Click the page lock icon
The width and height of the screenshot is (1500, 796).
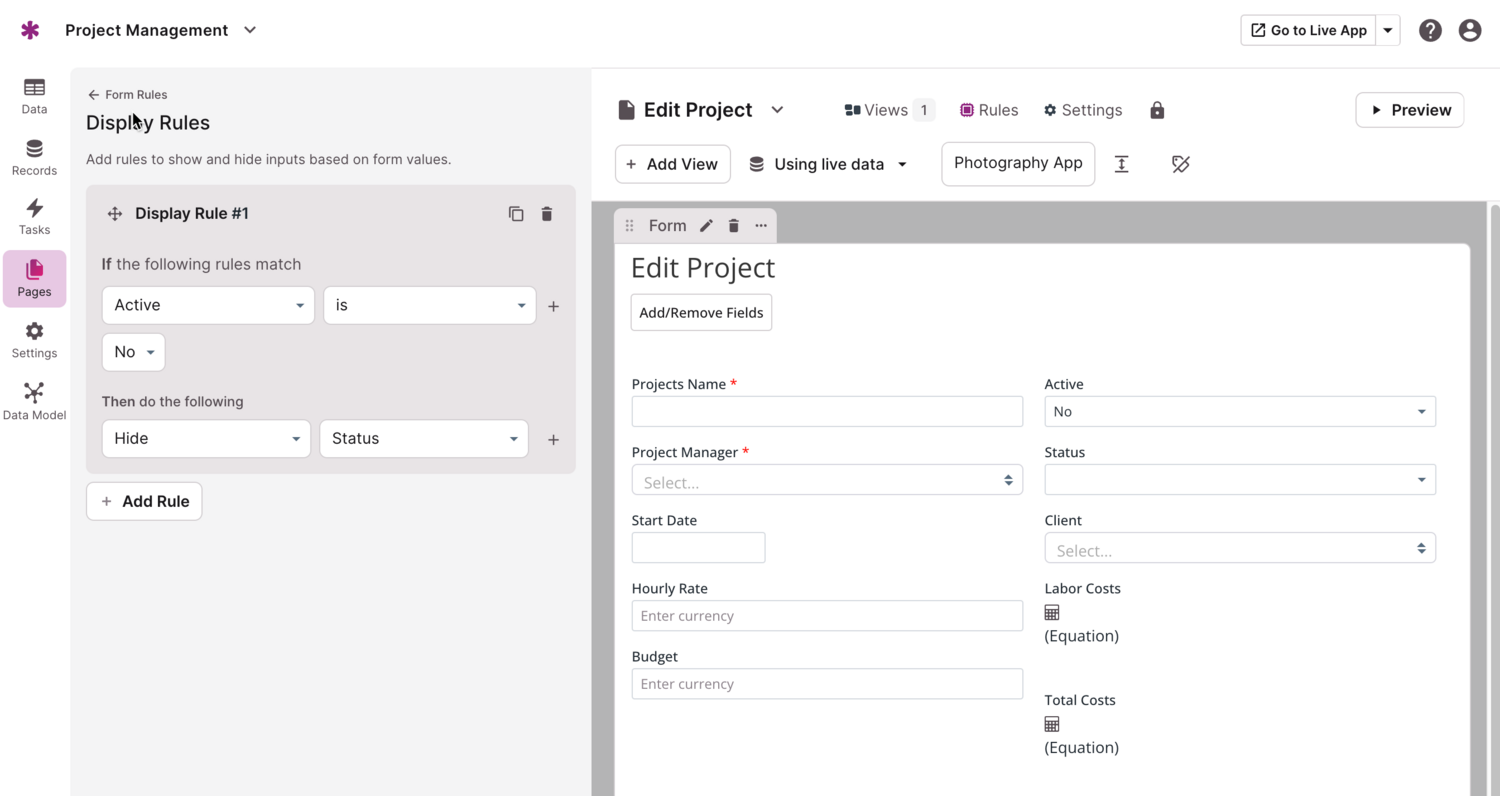[1157, 110]
